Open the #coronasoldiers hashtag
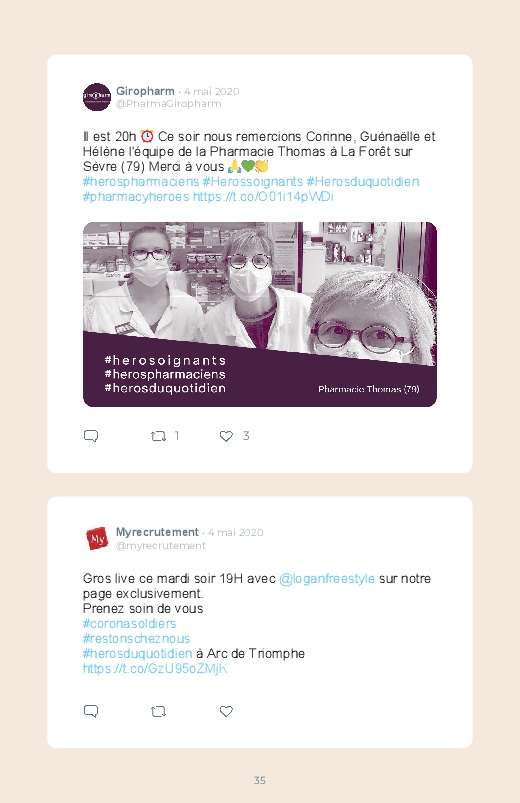Screen dimensions: 520x803 click(x=130, y=624)
